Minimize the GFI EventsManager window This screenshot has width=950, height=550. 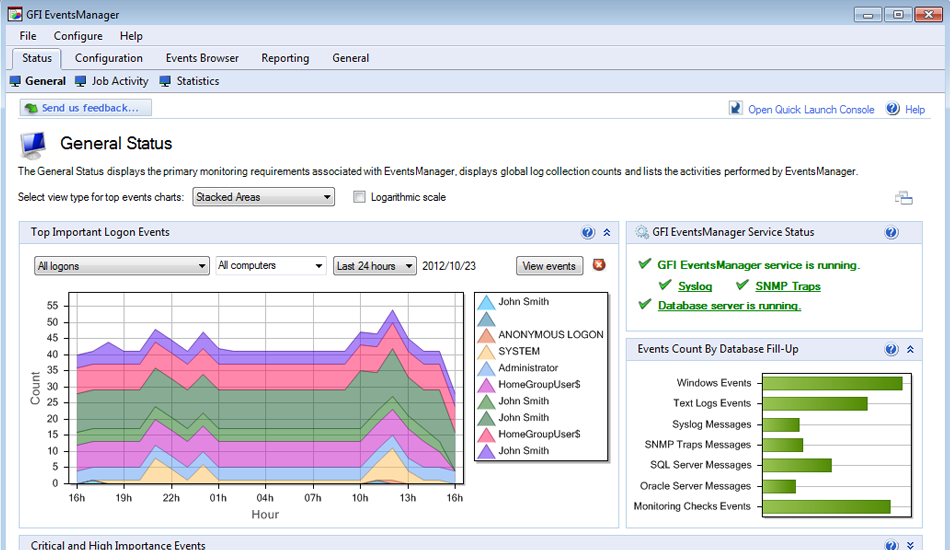[x=868, y=15]
